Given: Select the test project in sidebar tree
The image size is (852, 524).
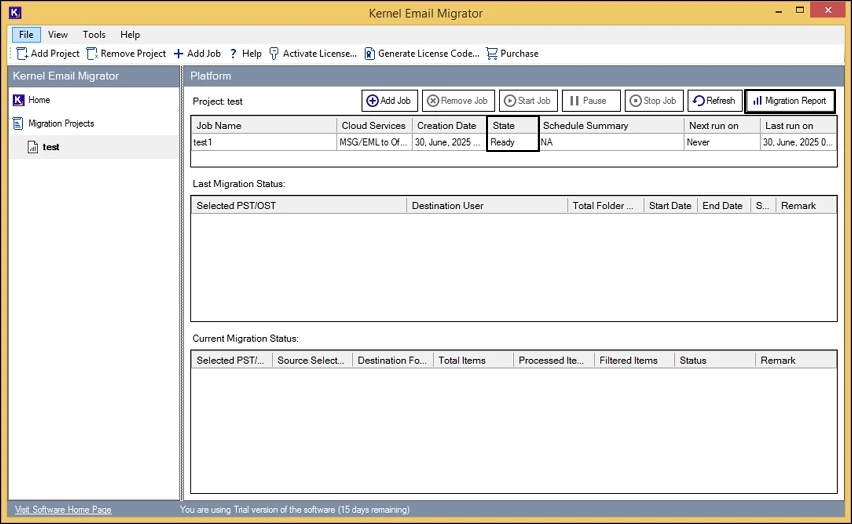Looking at the screenshot, I should [x=51, y=147].
